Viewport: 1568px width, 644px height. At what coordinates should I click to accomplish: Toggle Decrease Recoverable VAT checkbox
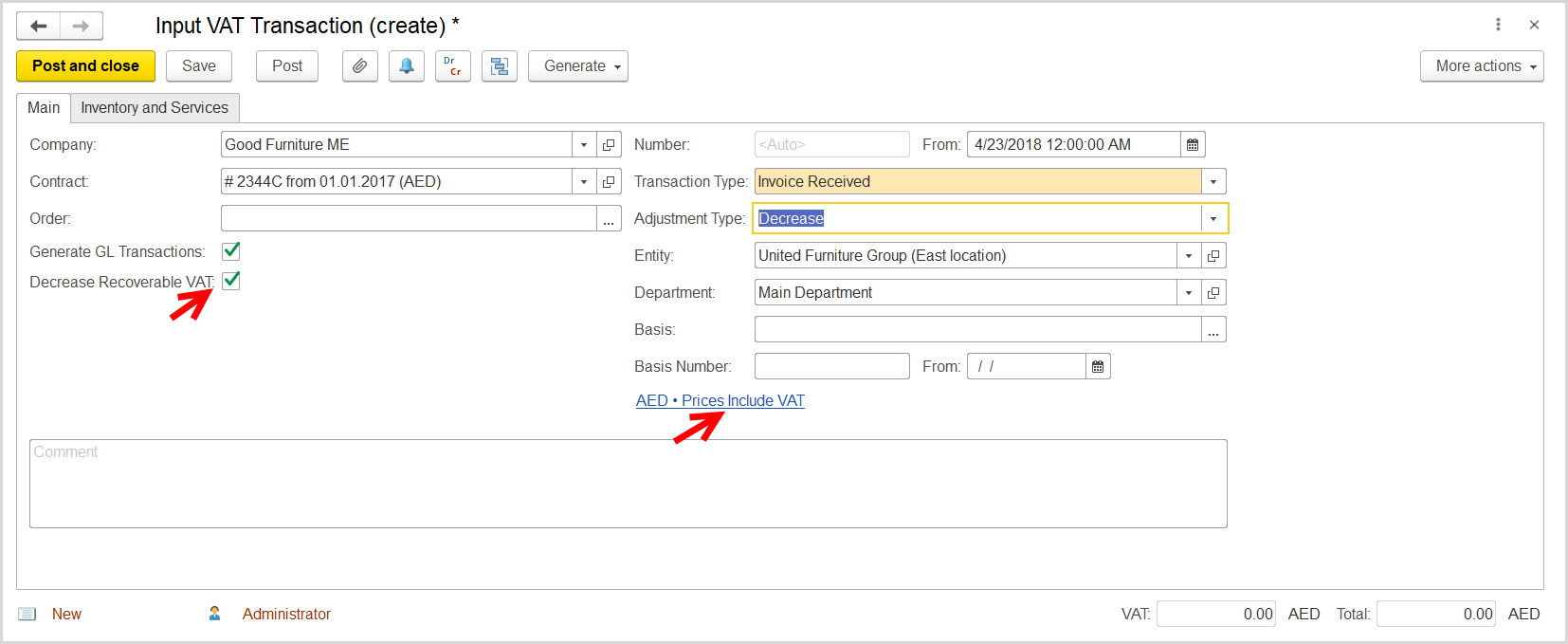[230, 281]
